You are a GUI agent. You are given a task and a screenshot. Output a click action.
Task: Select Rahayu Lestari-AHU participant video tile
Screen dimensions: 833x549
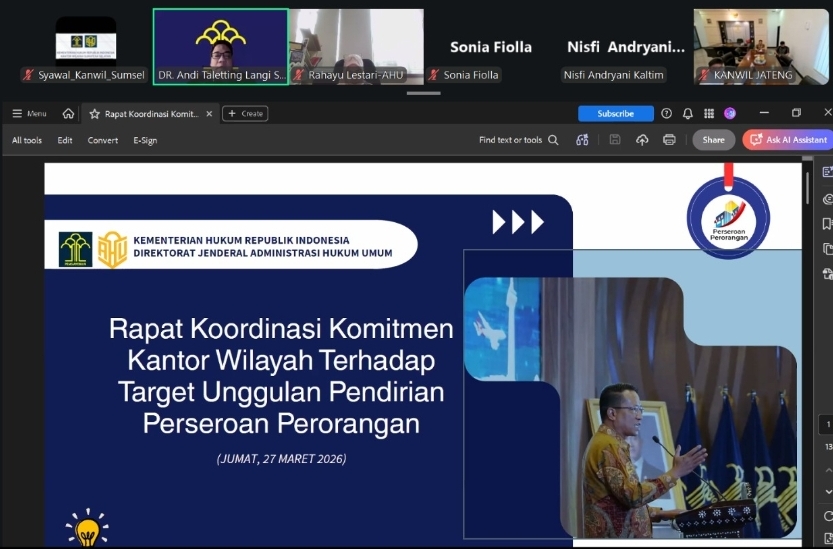[356, 47]
